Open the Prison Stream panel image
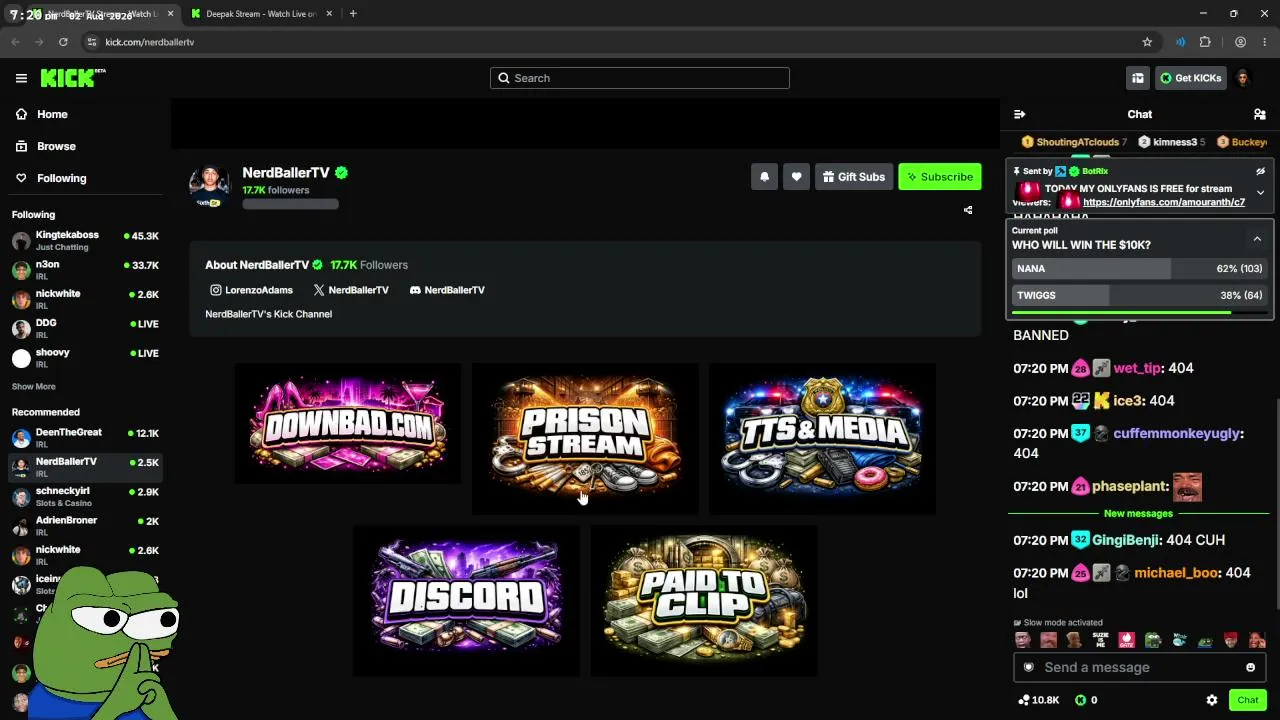Image resolution: width=1280 pixels, height=720 pixels. click(585, 439)
